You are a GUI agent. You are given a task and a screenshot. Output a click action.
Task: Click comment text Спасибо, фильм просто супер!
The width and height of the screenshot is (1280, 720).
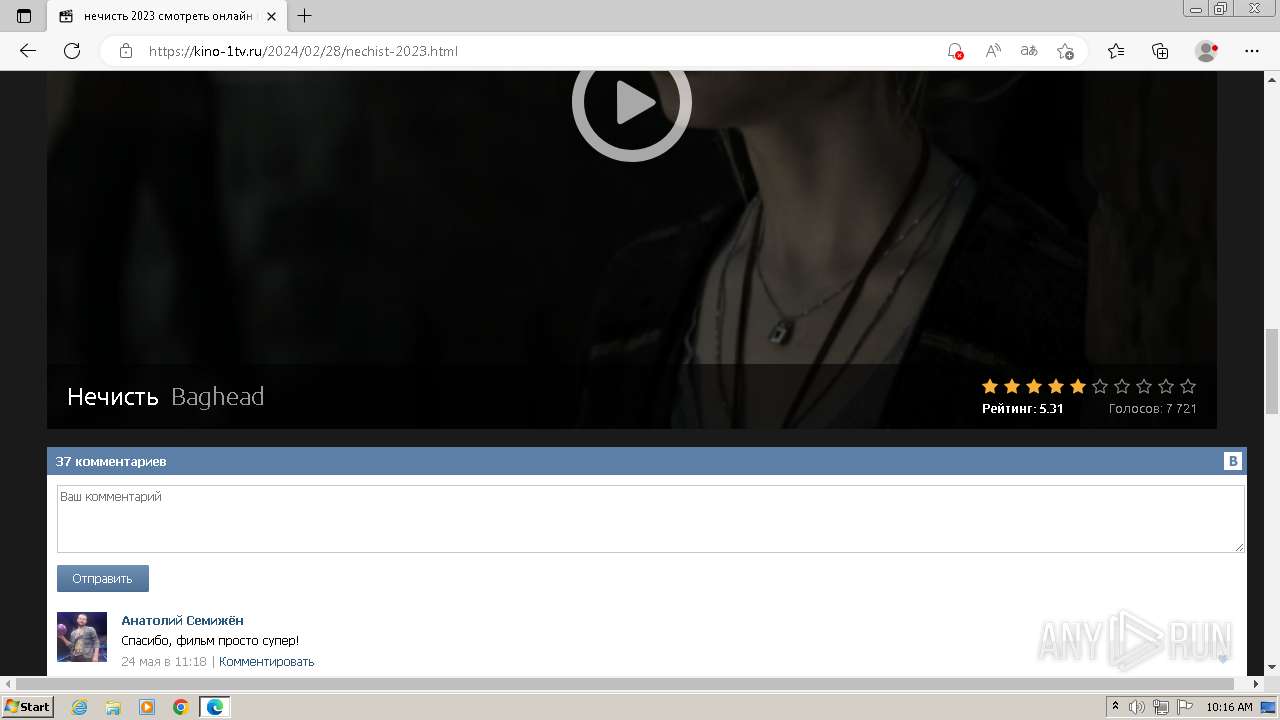(210, 641)
